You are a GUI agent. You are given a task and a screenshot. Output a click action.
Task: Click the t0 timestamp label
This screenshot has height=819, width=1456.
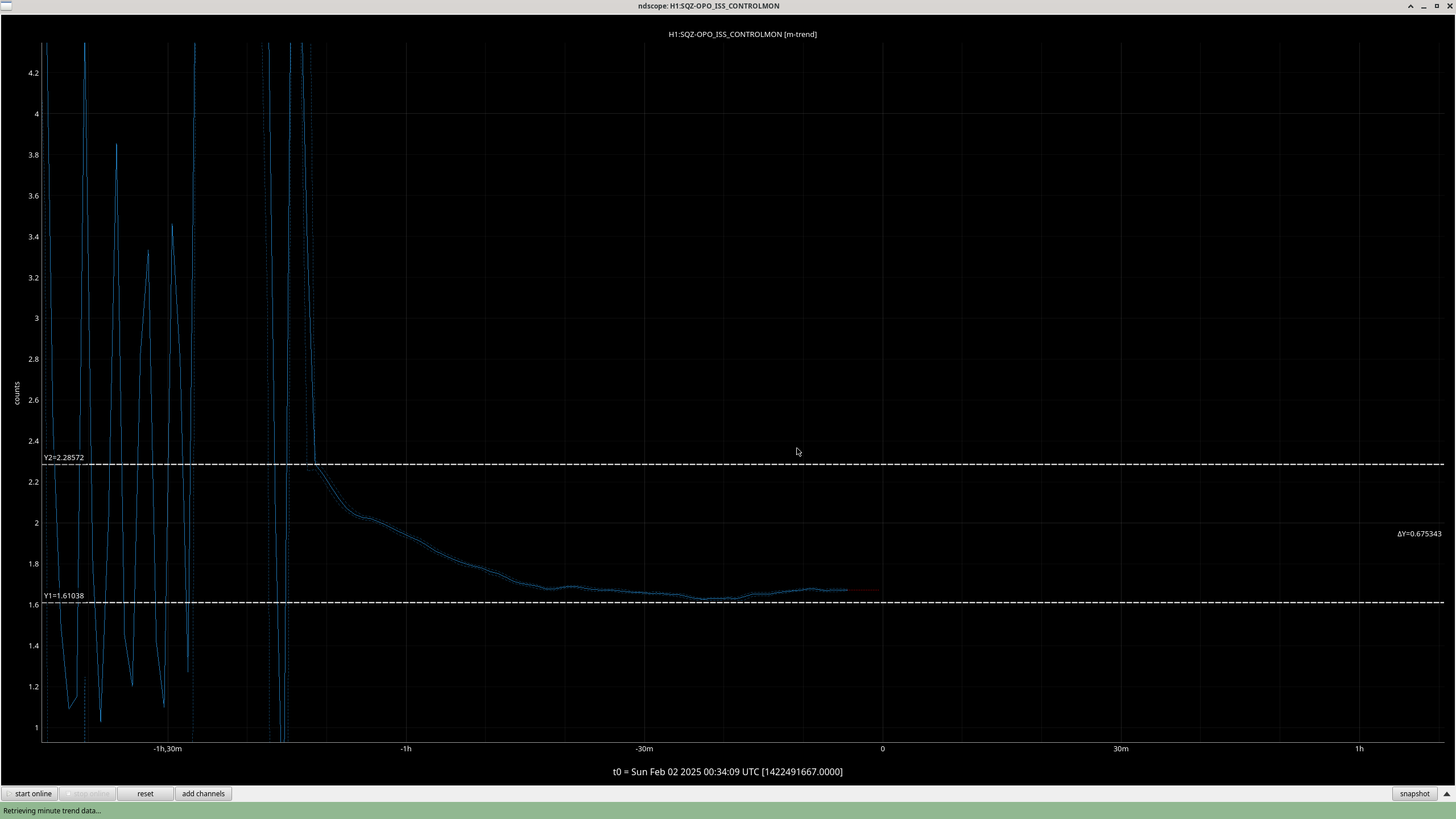[x=727, y=772]
